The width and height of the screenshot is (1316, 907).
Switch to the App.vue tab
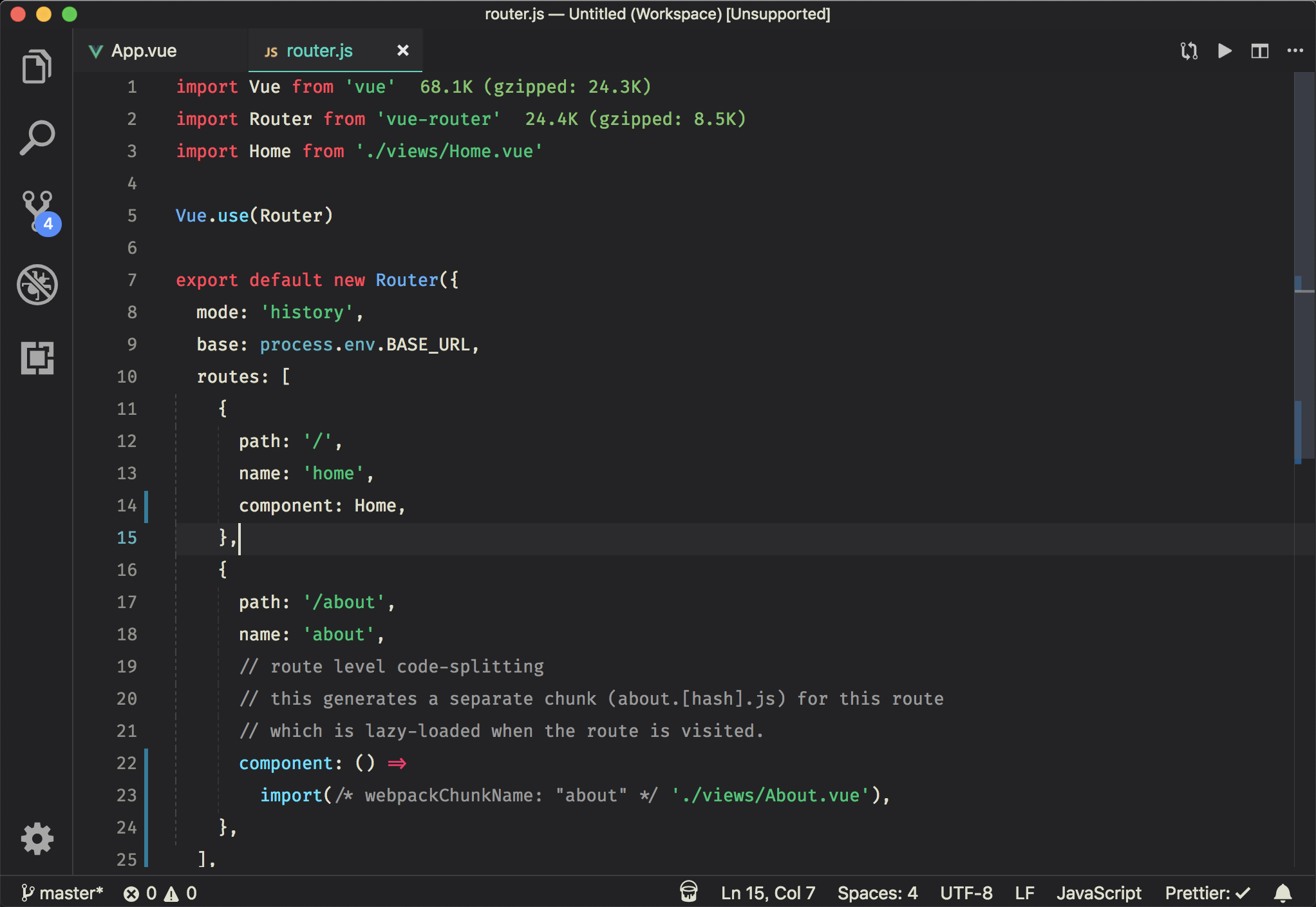coord(143,51)
